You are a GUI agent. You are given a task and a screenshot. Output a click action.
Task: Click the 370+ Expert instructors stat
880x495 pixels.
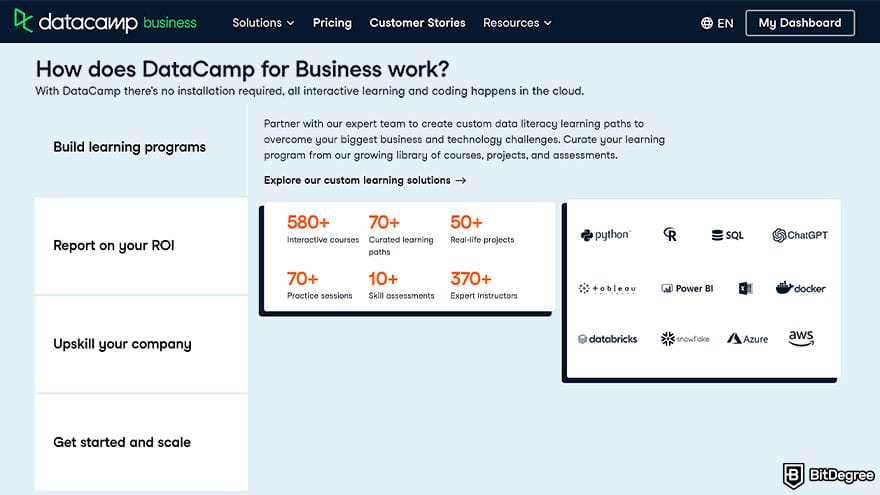484,285
